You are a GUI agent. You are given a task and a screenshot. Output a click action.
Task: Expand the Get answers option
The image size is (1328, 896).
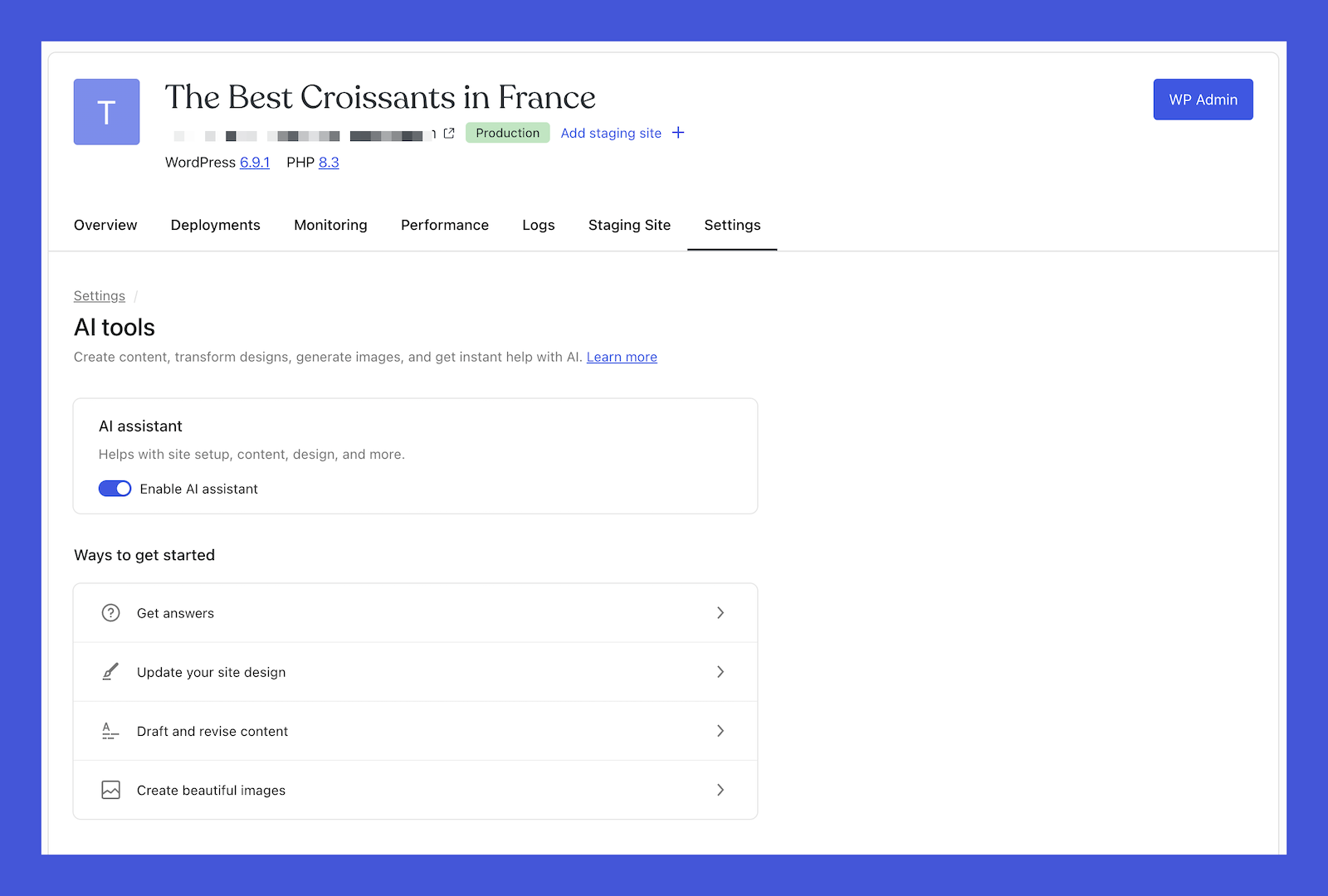(720, 612)
